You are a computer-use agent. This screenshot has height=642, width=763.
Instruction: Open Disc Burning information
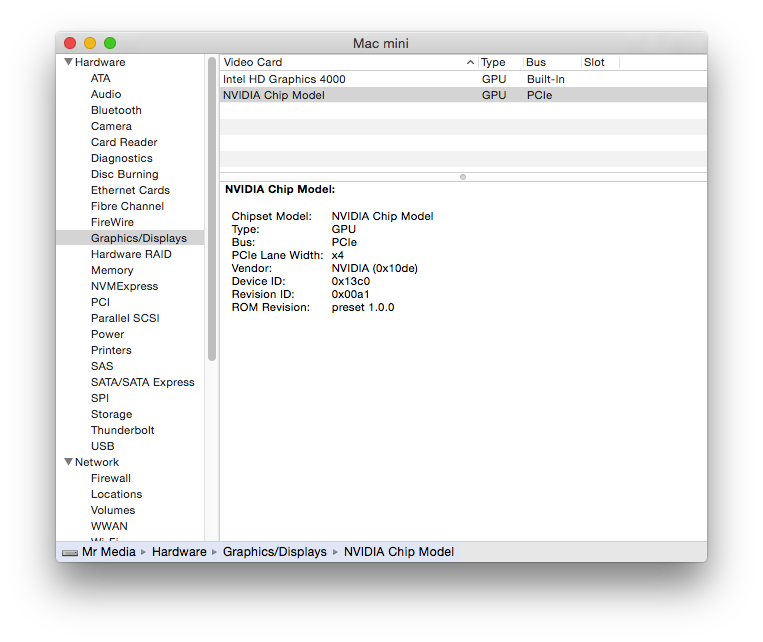point(125,174)
